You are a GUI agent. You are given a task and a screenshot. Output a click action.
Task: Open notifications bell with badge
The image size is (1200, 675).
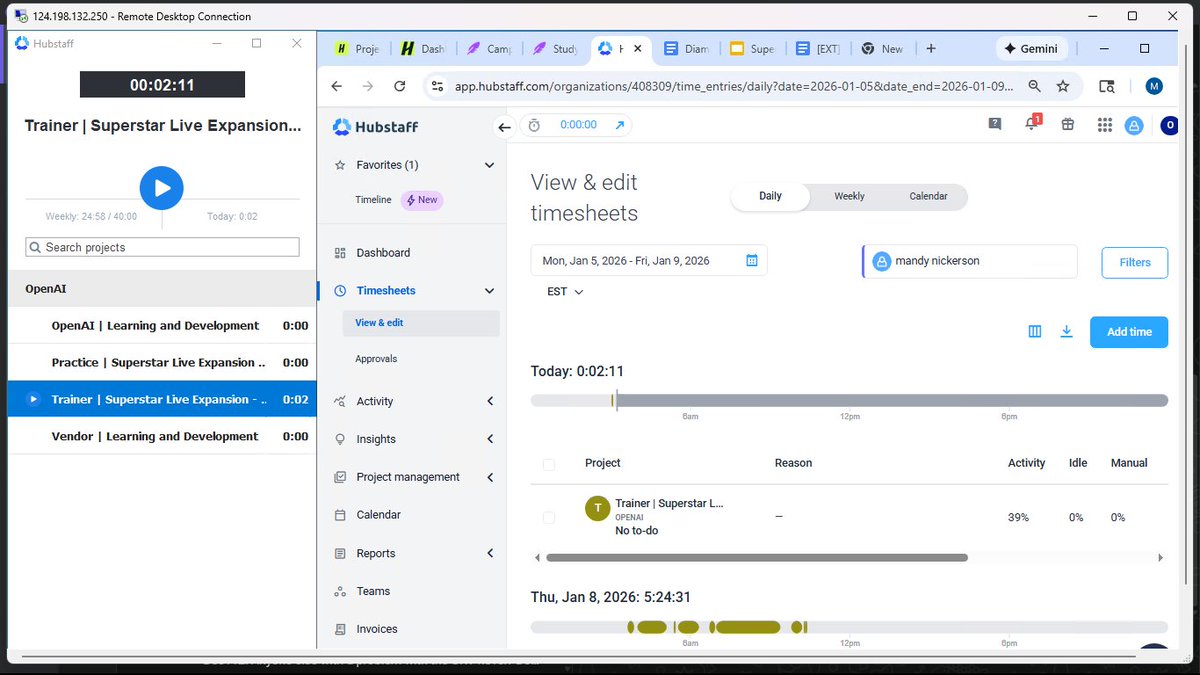(x=1031, y=124)
